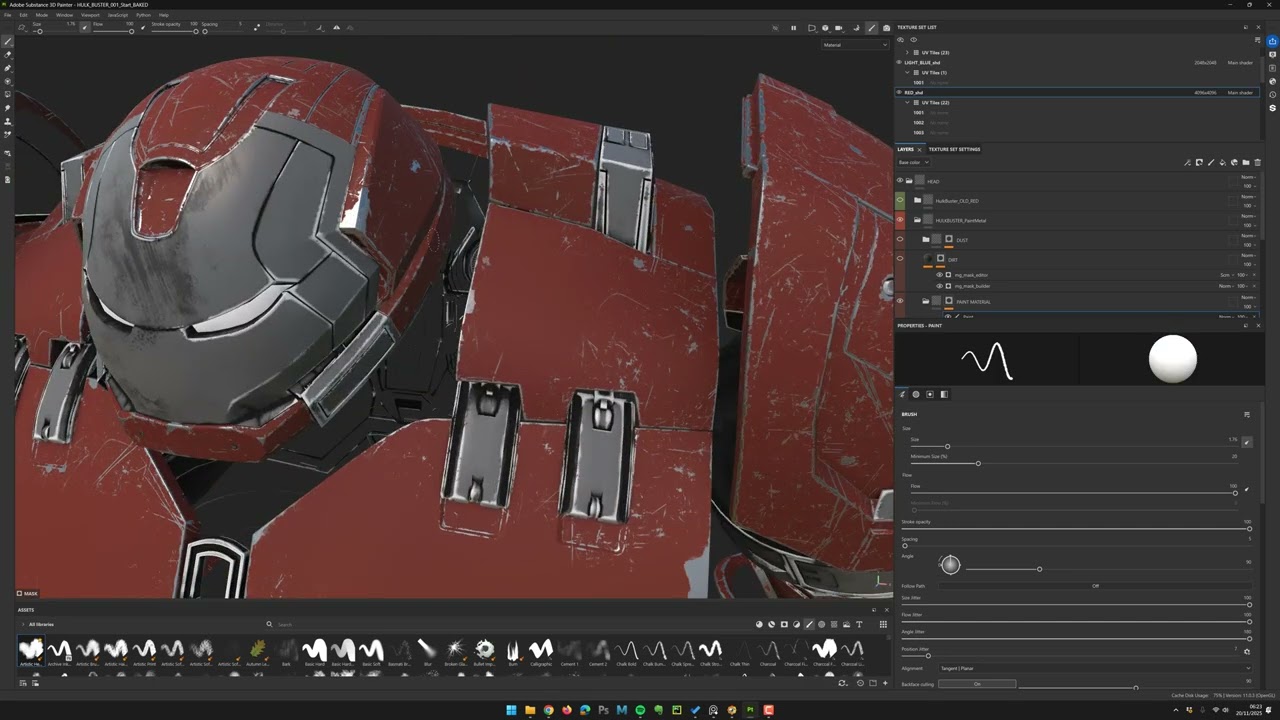Click the pause engine icon in viewport toolbar
Screen dimensions: 1280x720
pos(794,28)
